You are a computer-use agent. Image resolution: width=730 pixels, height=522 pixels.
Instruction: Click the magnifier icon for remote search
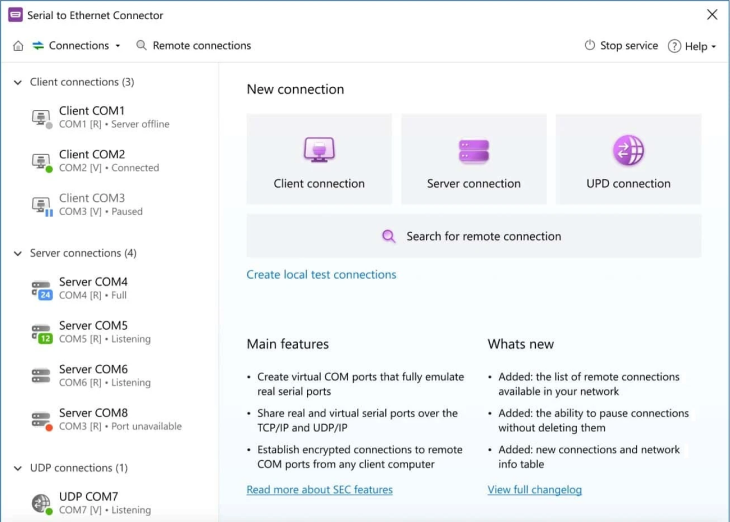[389, 237]
